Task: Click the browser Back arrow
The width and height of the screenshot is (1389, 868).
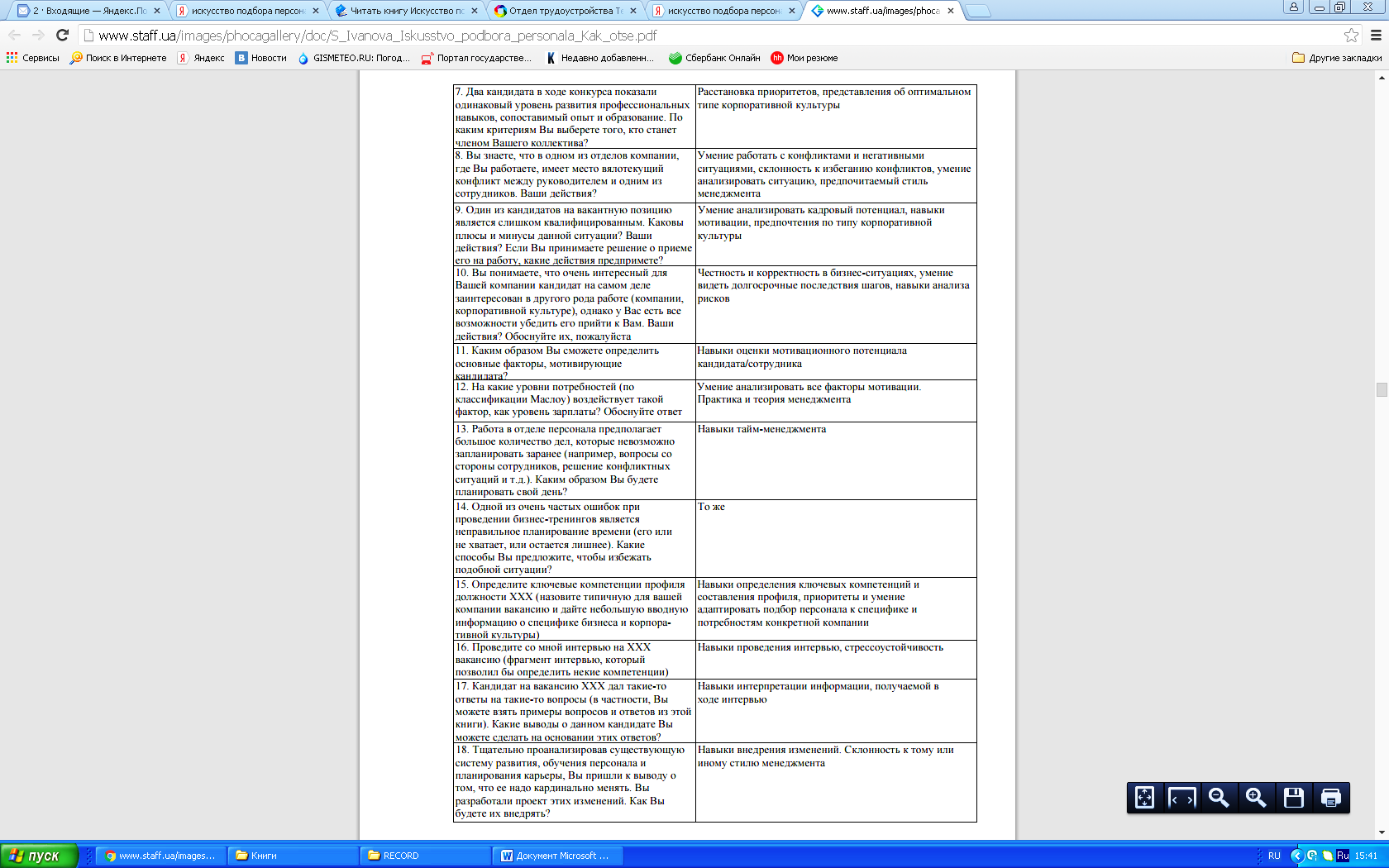Action: [14, 35]
